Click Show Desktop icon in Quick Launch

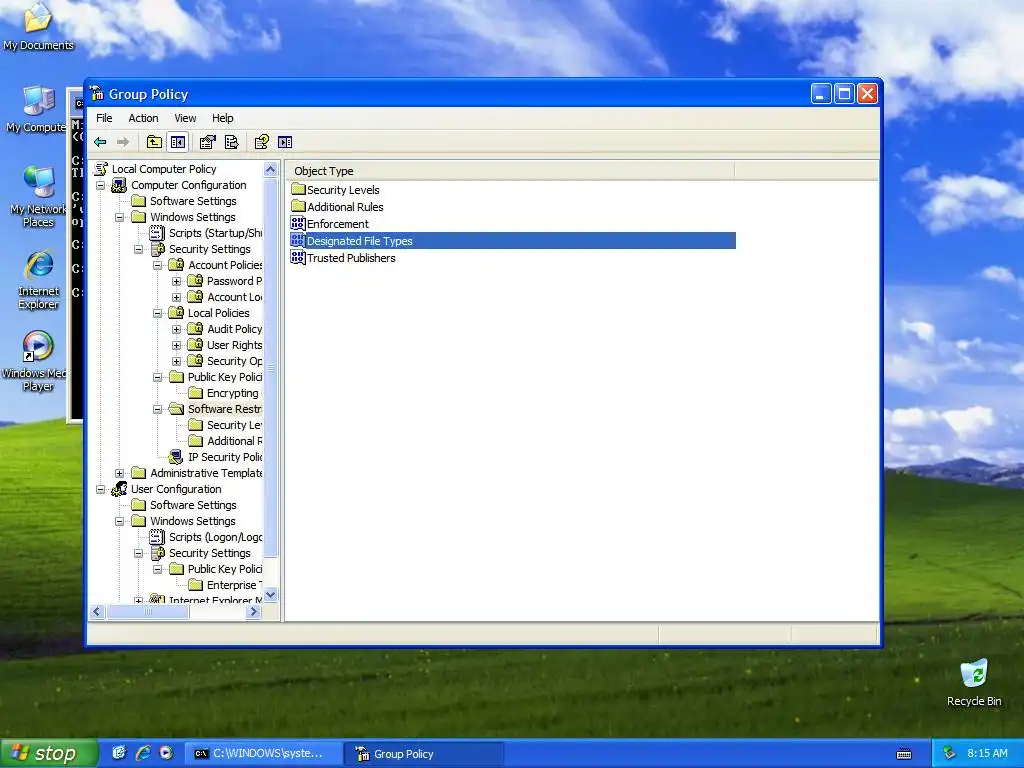(119, 753)
